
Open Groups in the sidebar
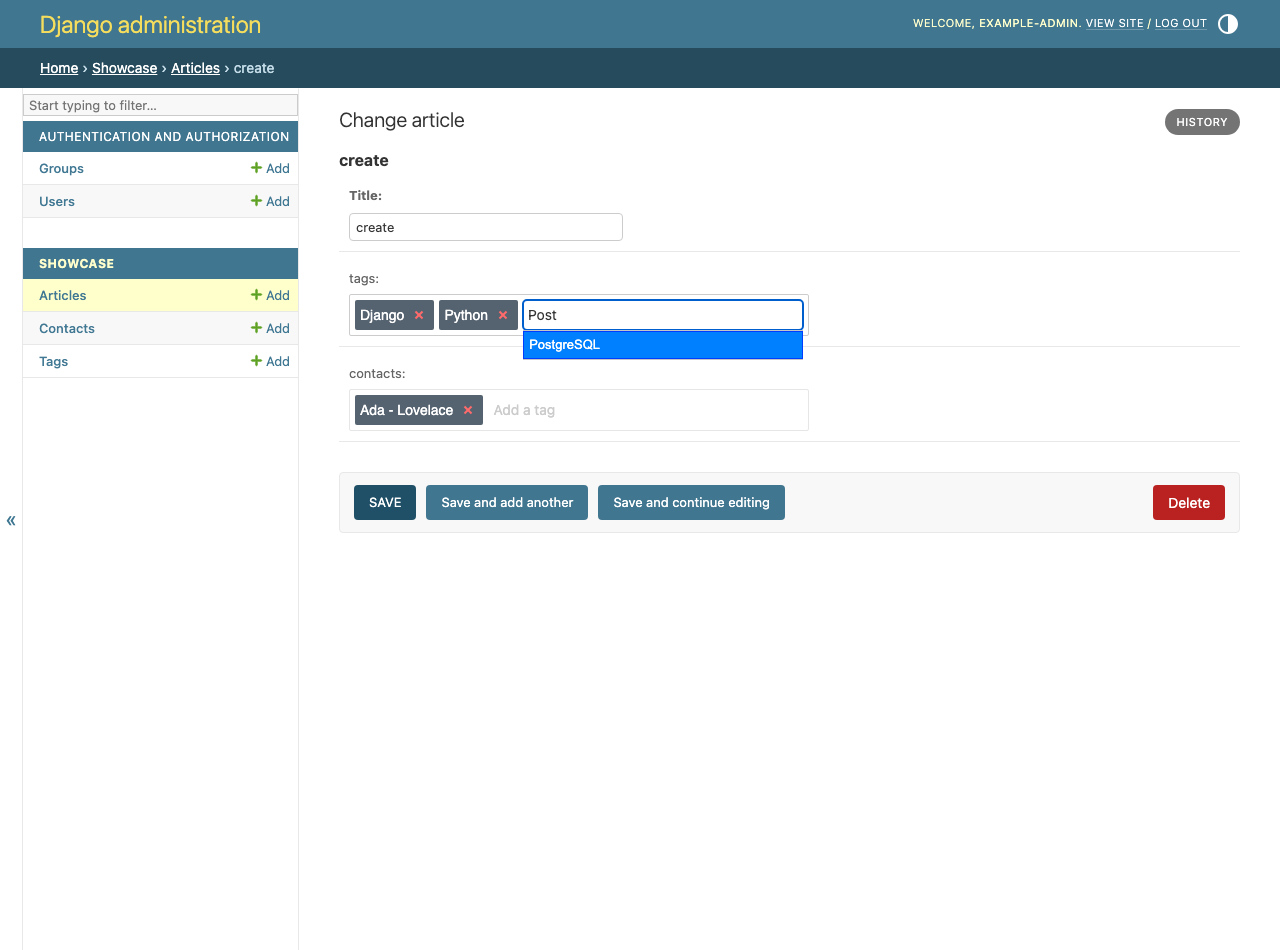[61, 168]
